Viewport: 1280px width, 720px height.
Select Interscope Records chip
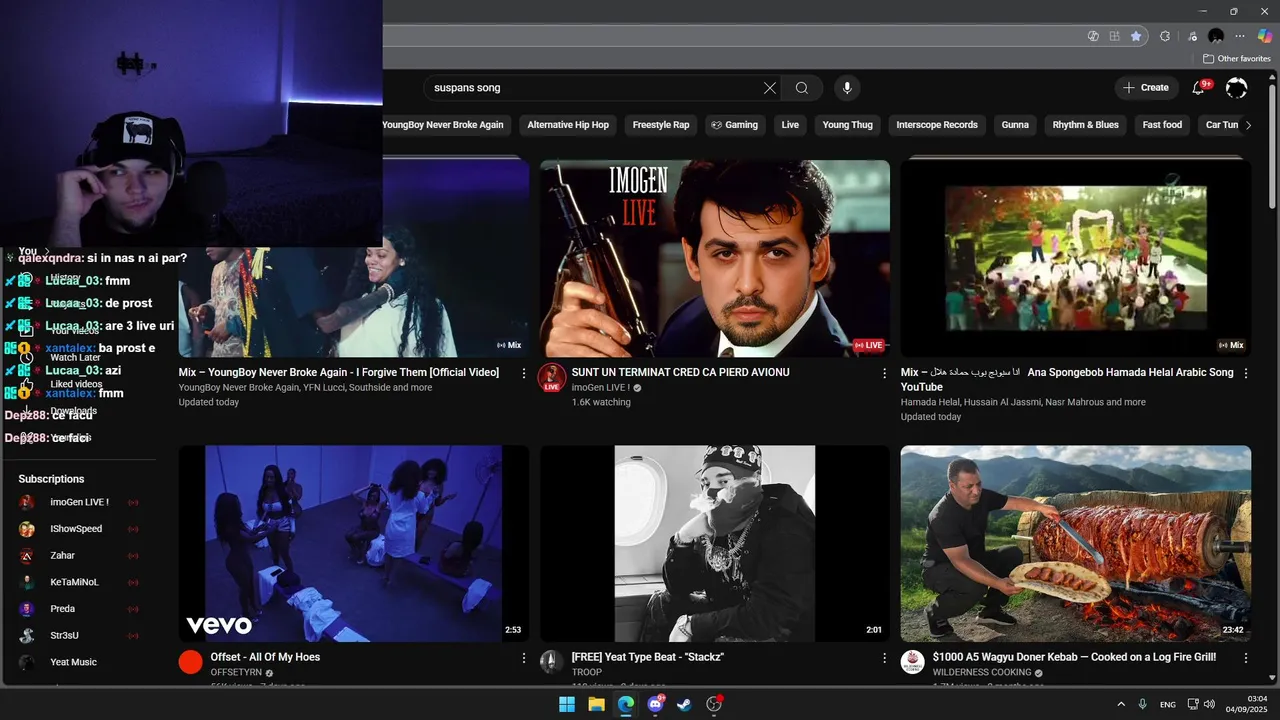click(x=937, y=125)
